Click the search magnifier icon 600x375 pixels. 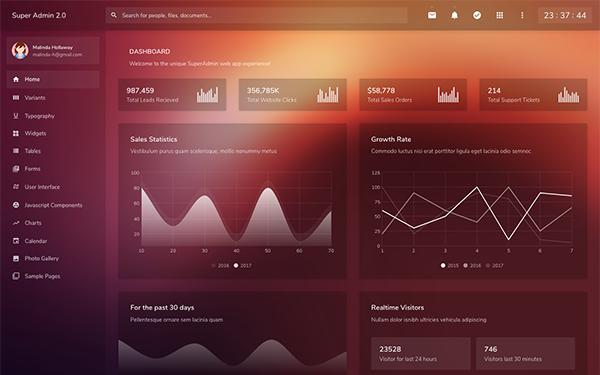pyautogui.click(x=114, y=15)
